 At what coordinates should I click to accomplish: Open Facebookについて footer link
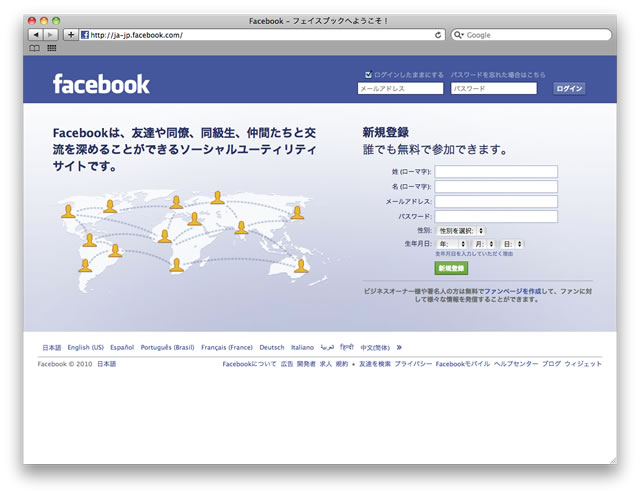tap(249, 364)
